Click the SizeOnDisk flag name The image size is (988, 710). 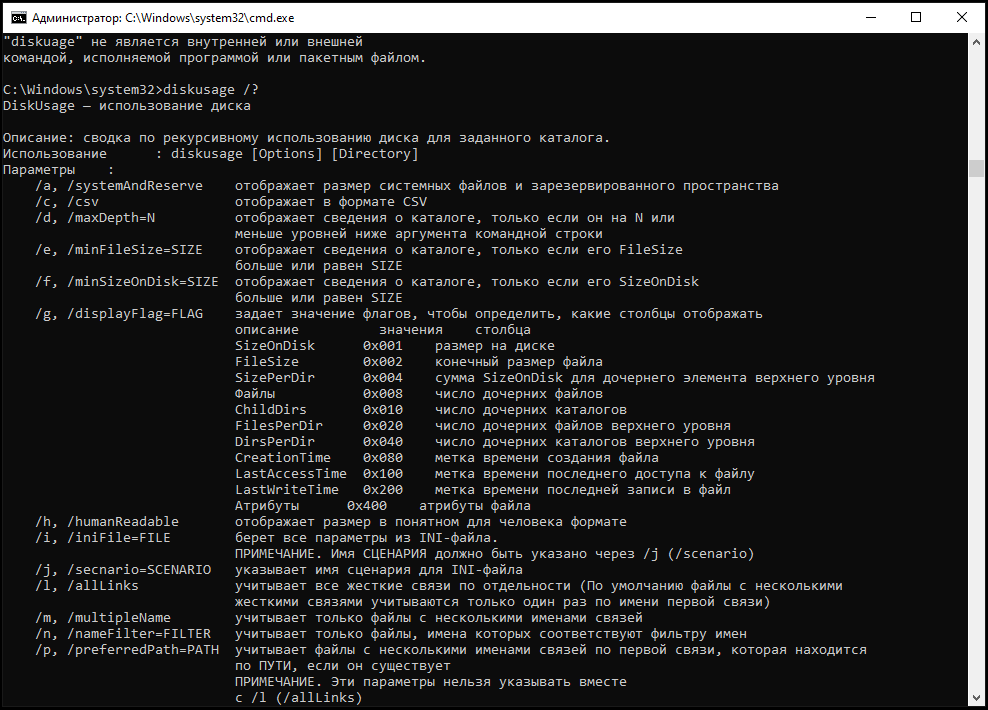pos(275,345)
